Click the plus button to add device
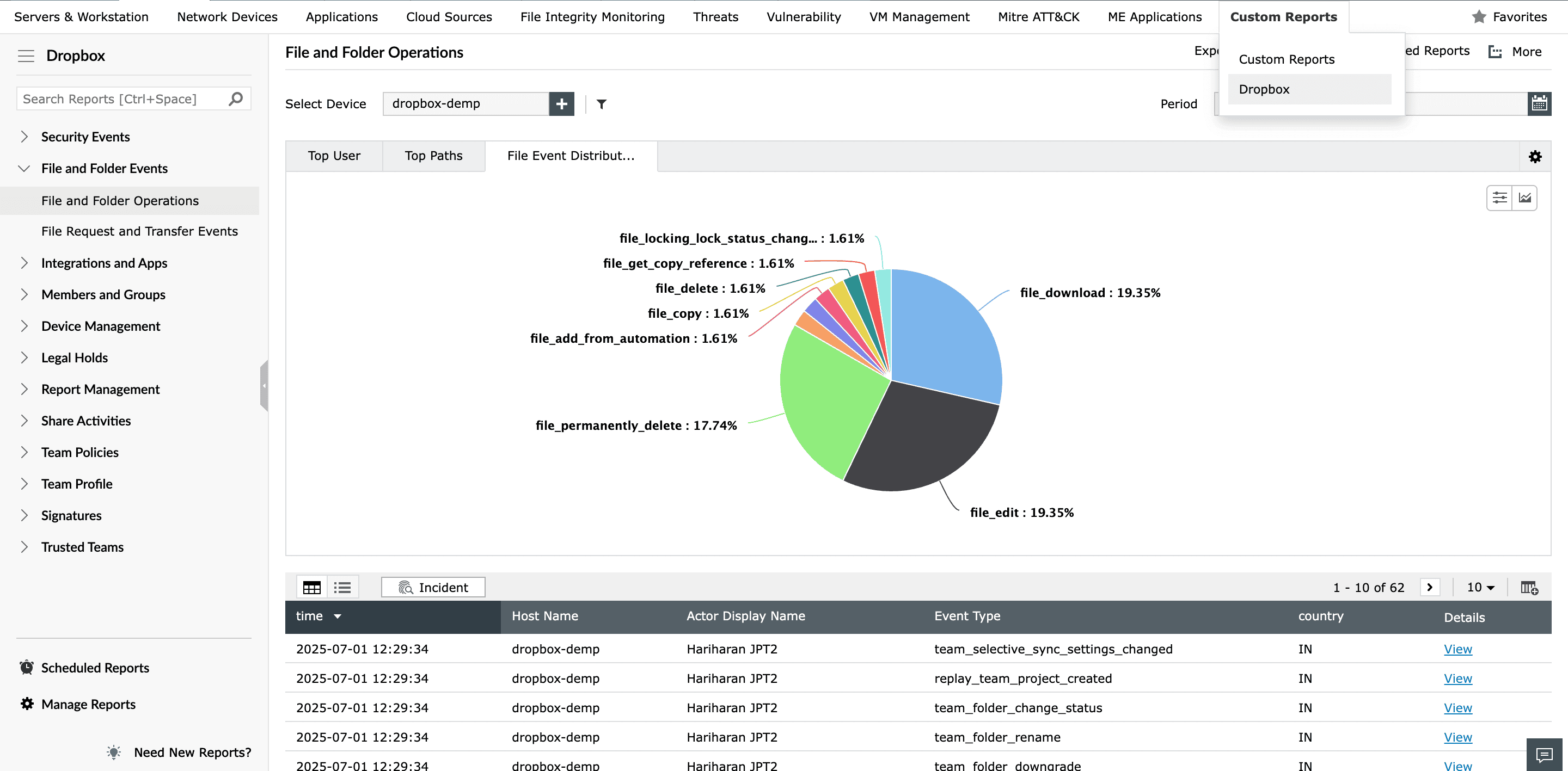This screenshot has width=1568, height=771. point(561,104)
